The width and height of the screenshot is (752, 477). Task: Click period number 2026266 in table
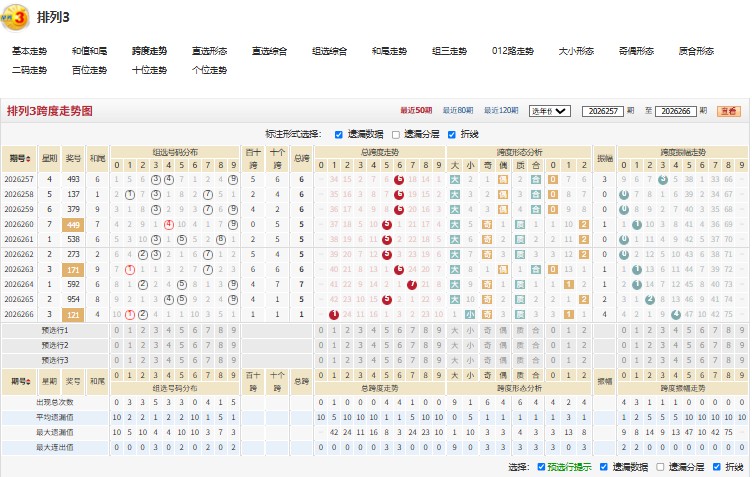click(19, 314)
